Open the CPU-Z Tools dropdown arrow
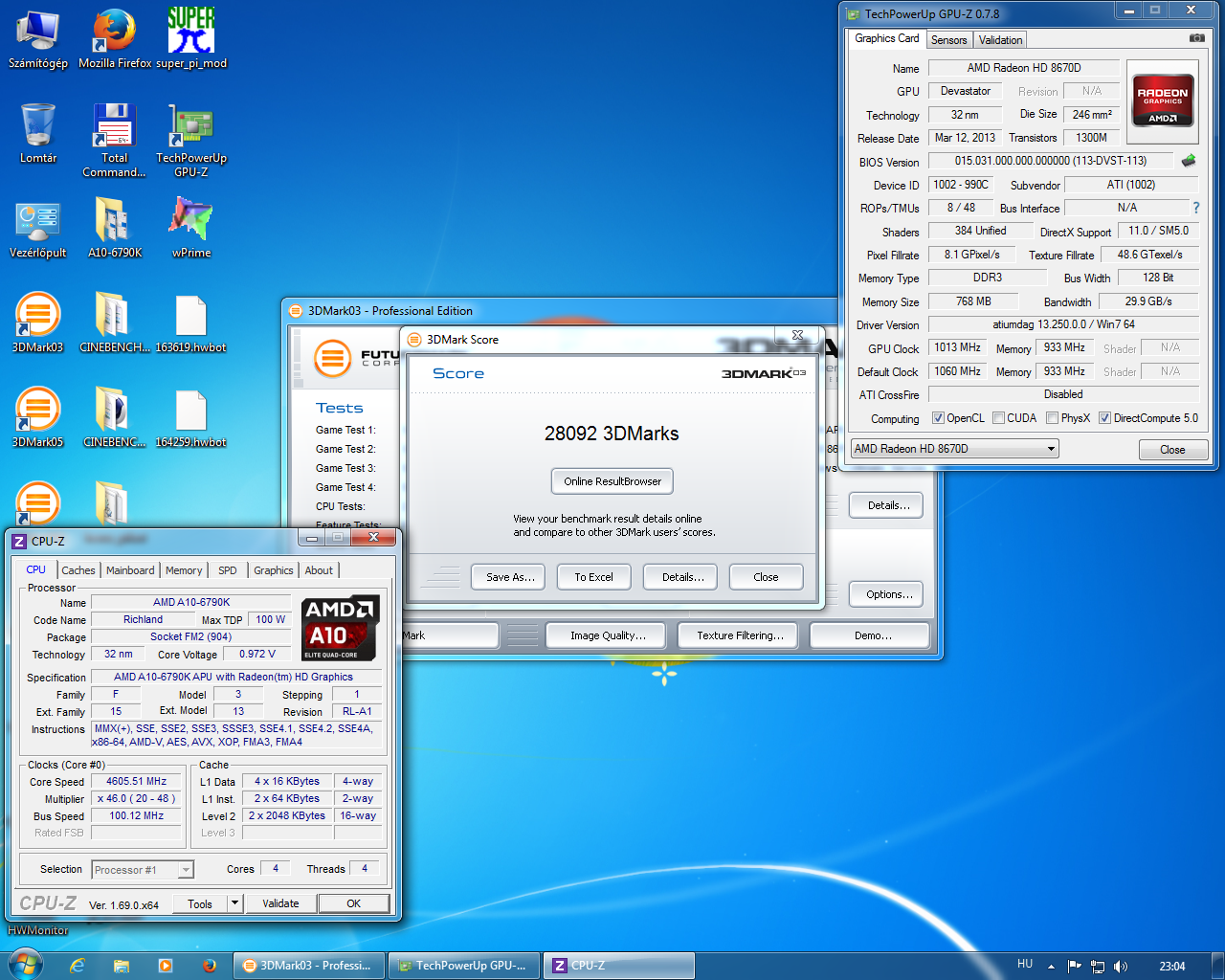The image size is (1225, 980). (234, 902)
